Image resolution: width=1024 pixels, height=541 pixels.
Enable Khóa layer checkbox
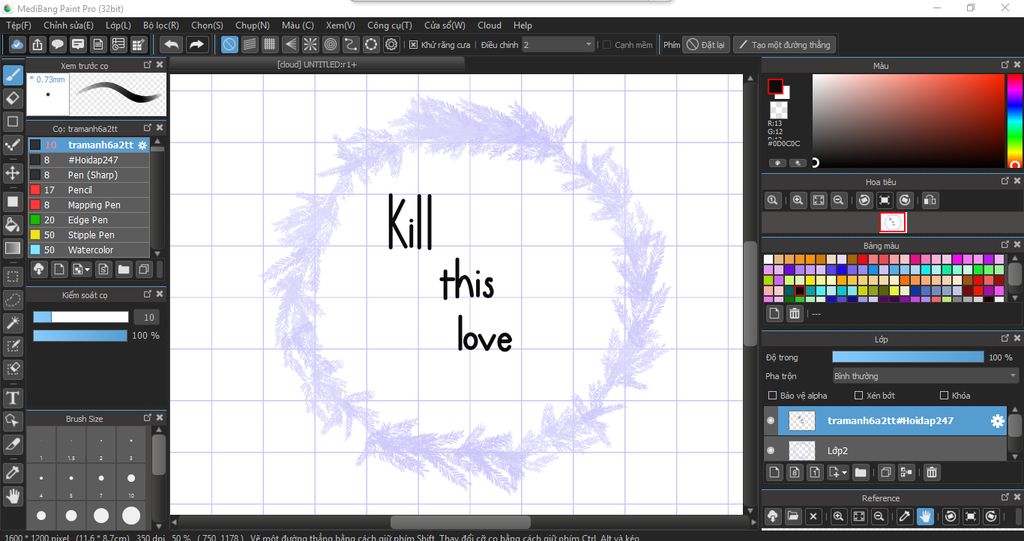944,395
